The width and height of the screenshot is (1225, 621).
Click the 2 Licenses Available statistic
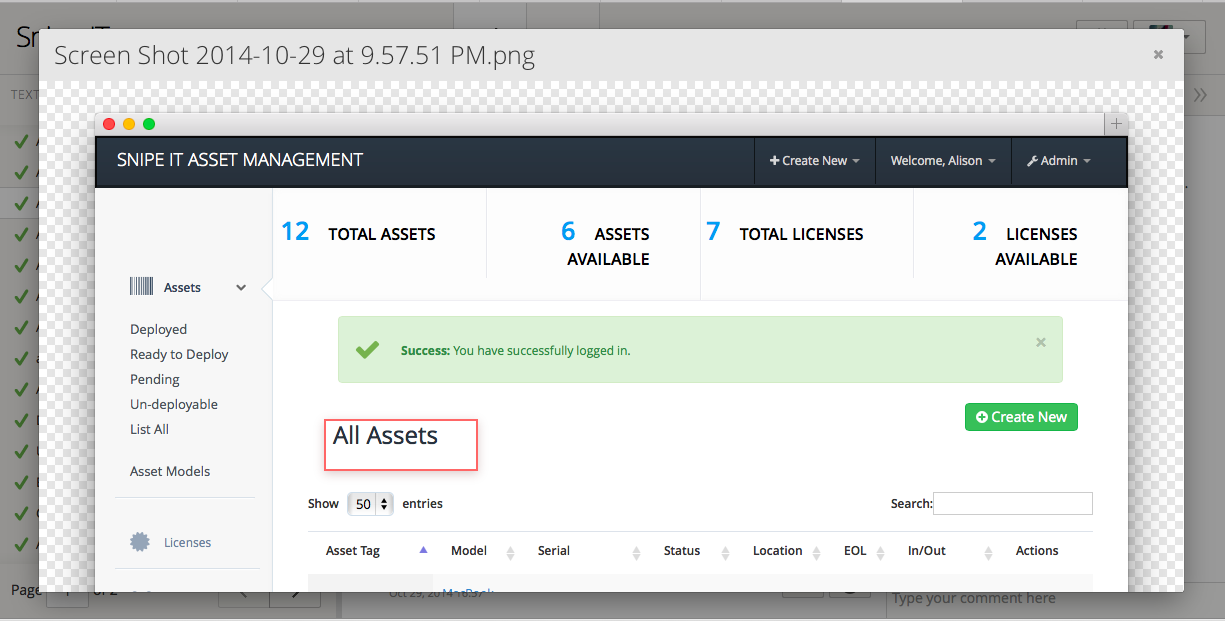point(1025,245)
